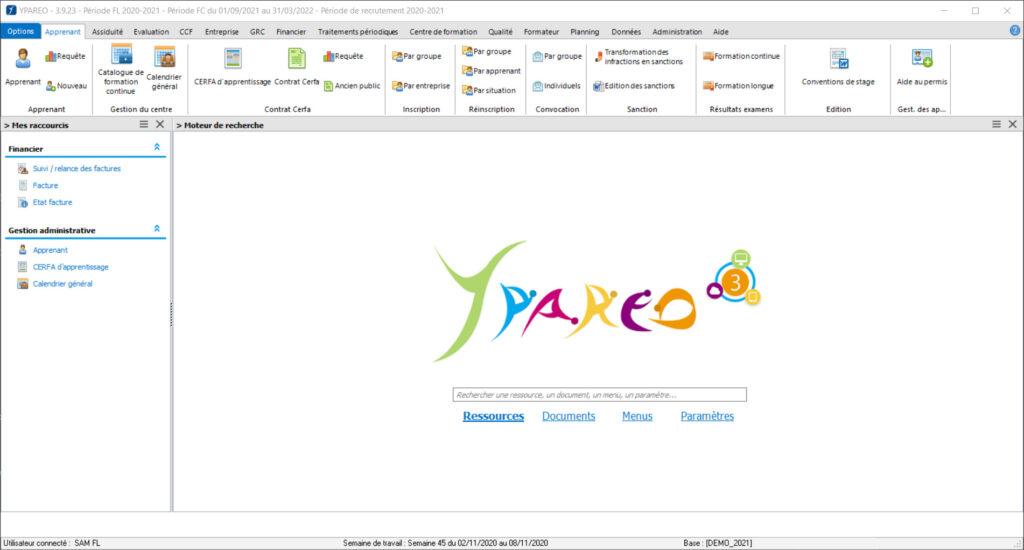Open Formation longue exam results
The width and height of the screenshot is (1024, 550).
(738, 86)
